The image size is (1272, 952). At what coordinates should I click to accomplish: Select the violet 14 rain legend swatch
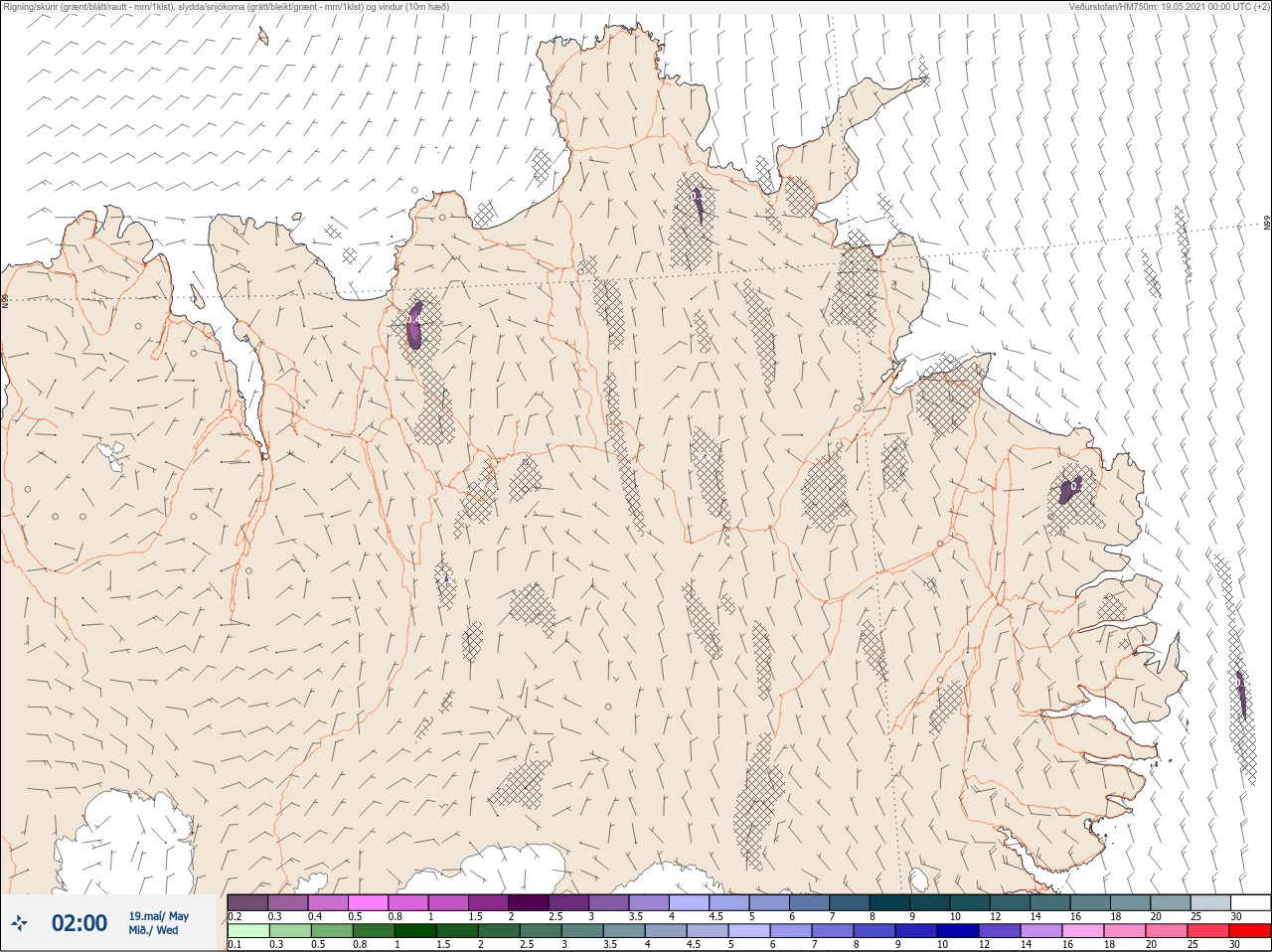(1040, 931)
